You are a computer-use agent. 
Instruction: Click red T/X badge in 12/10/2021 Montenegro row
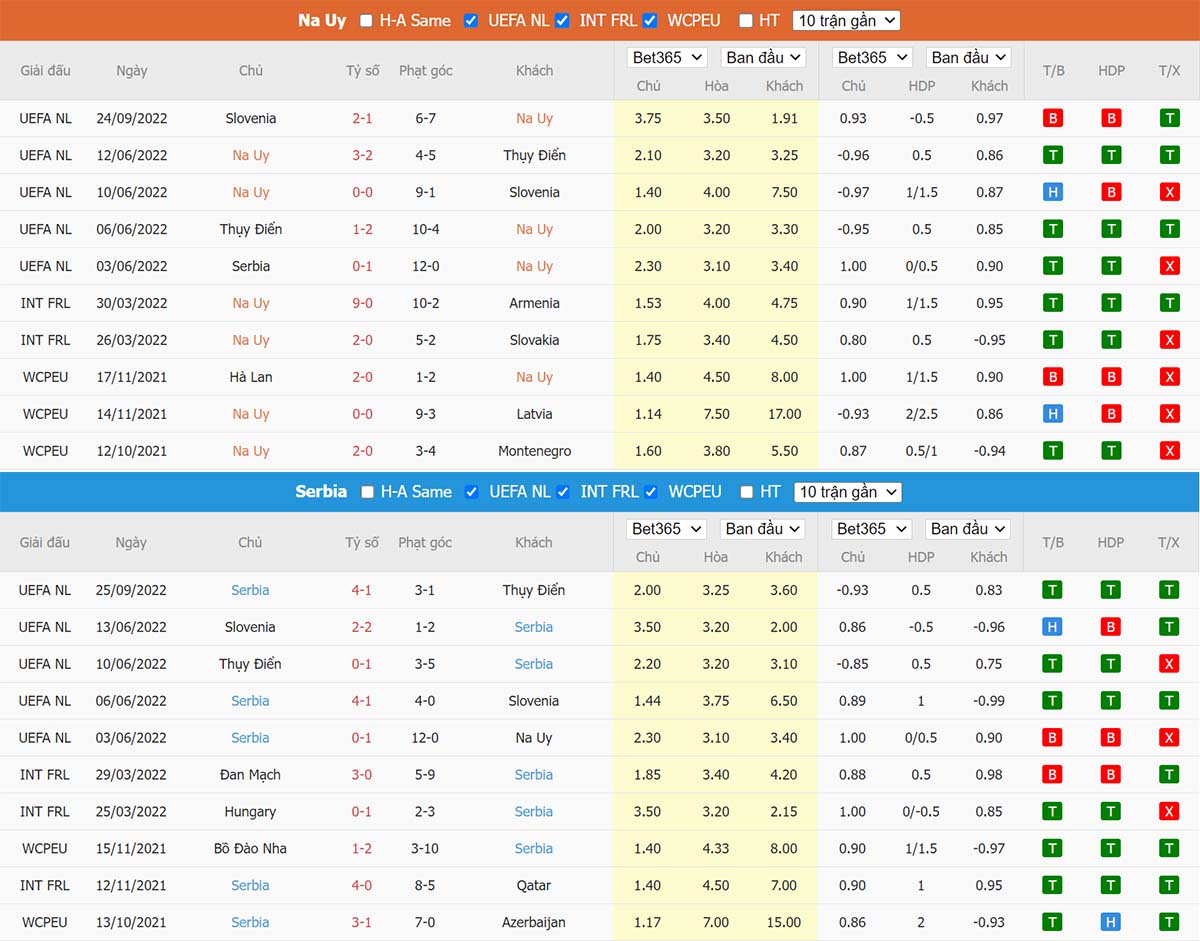pyautogui.click(x=1169, y=451)
